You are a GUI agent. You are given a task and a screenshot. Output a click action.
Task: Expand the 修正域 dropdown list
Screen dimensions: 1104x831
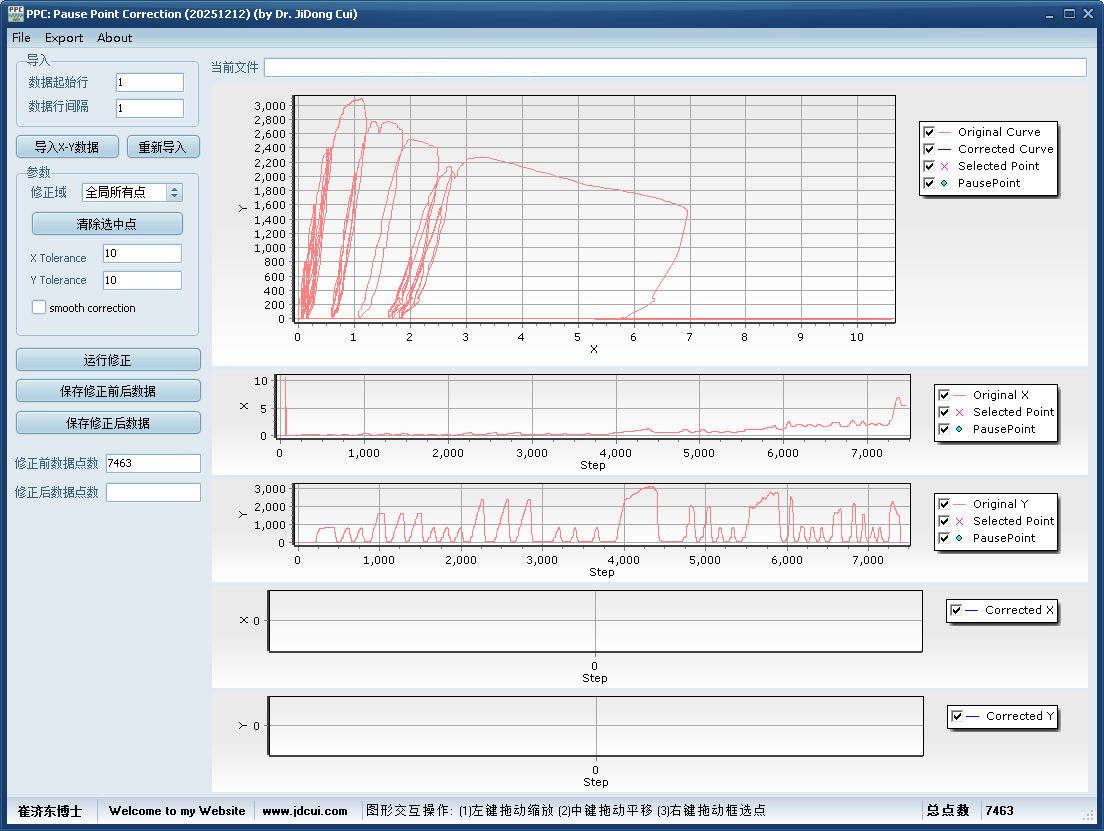[x=174, y=193]
